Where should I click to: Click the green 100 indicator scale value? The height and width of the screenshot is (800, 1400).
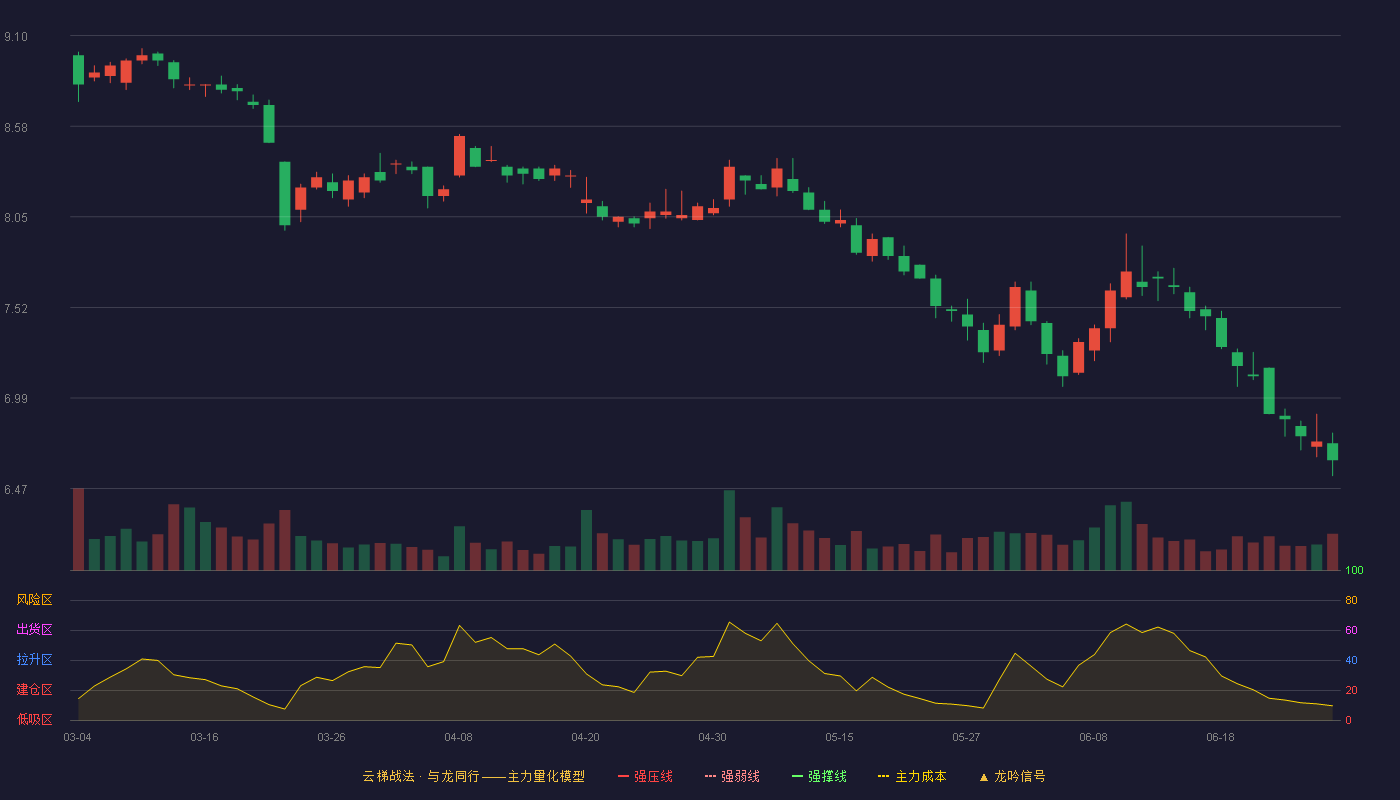pyautogui.click(x=1354, y=571)
